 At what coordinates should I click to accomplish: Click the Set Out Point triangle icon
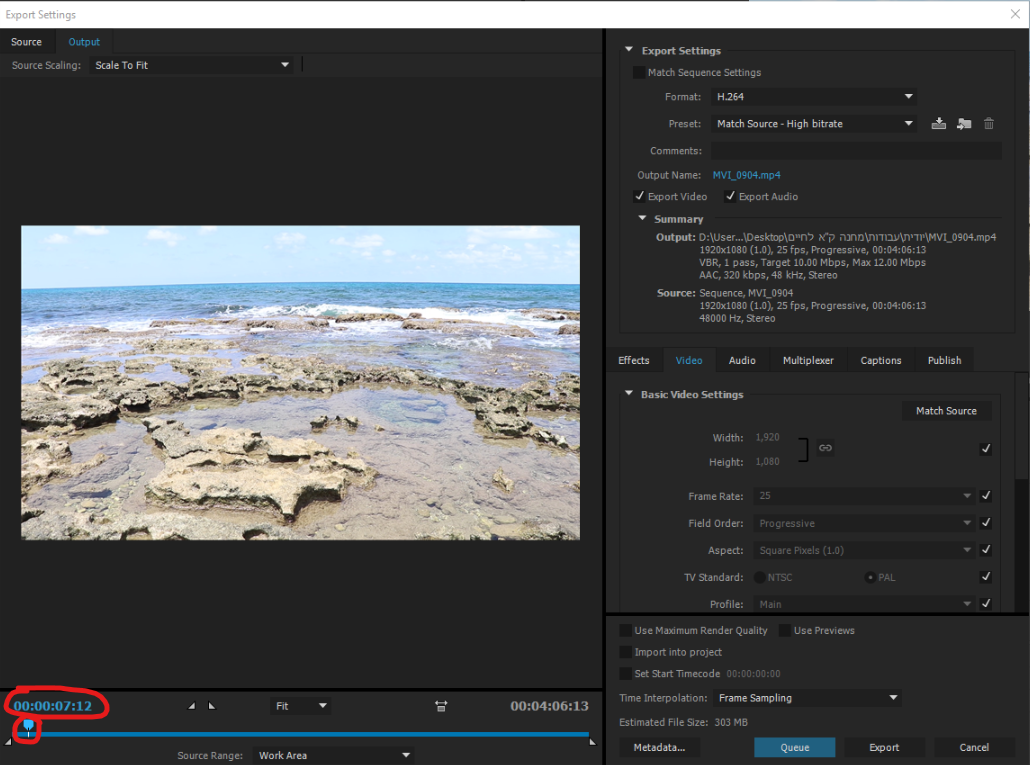click(x=211, y=706)
